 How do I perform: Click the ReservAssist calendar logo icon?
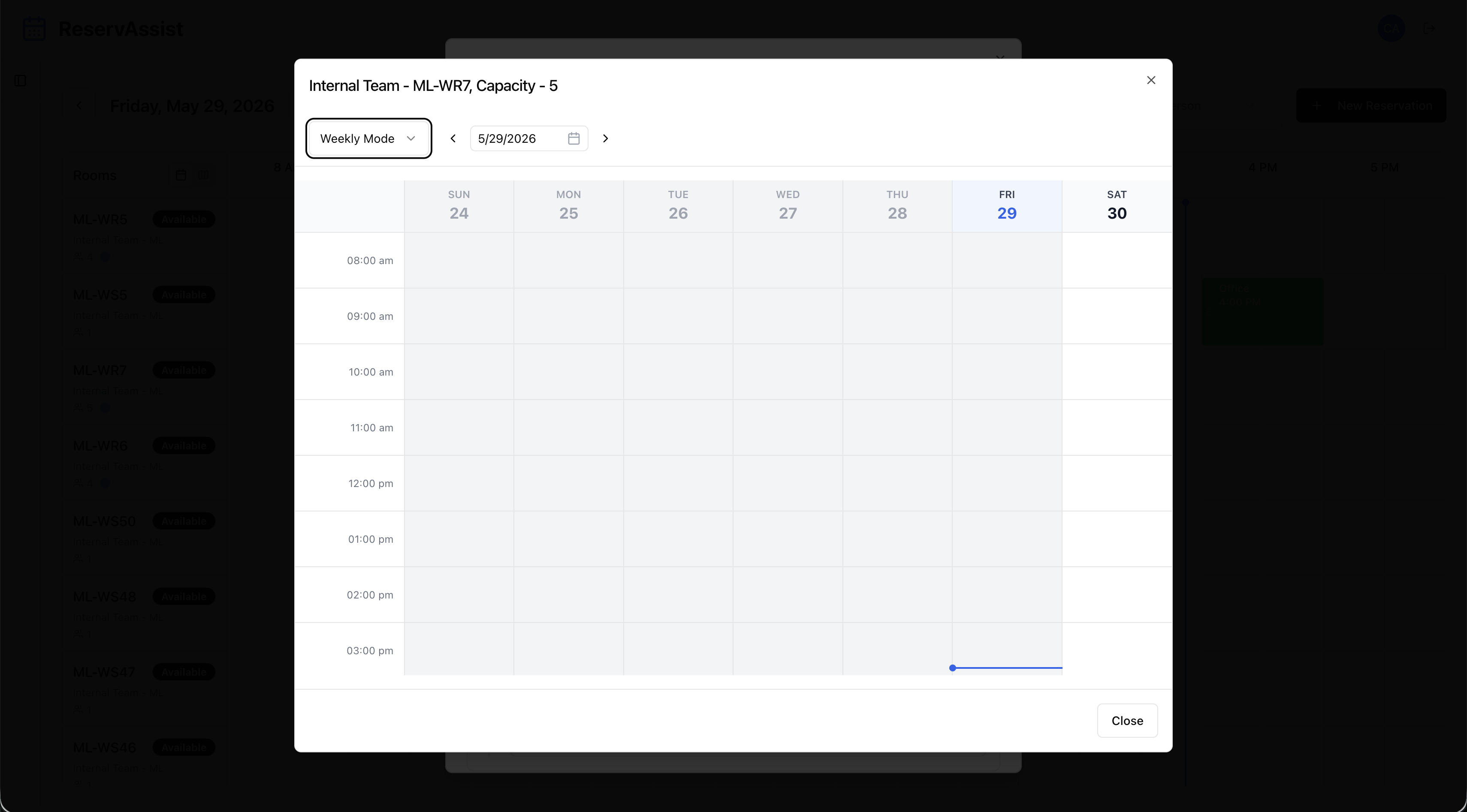tap(34, 28)
